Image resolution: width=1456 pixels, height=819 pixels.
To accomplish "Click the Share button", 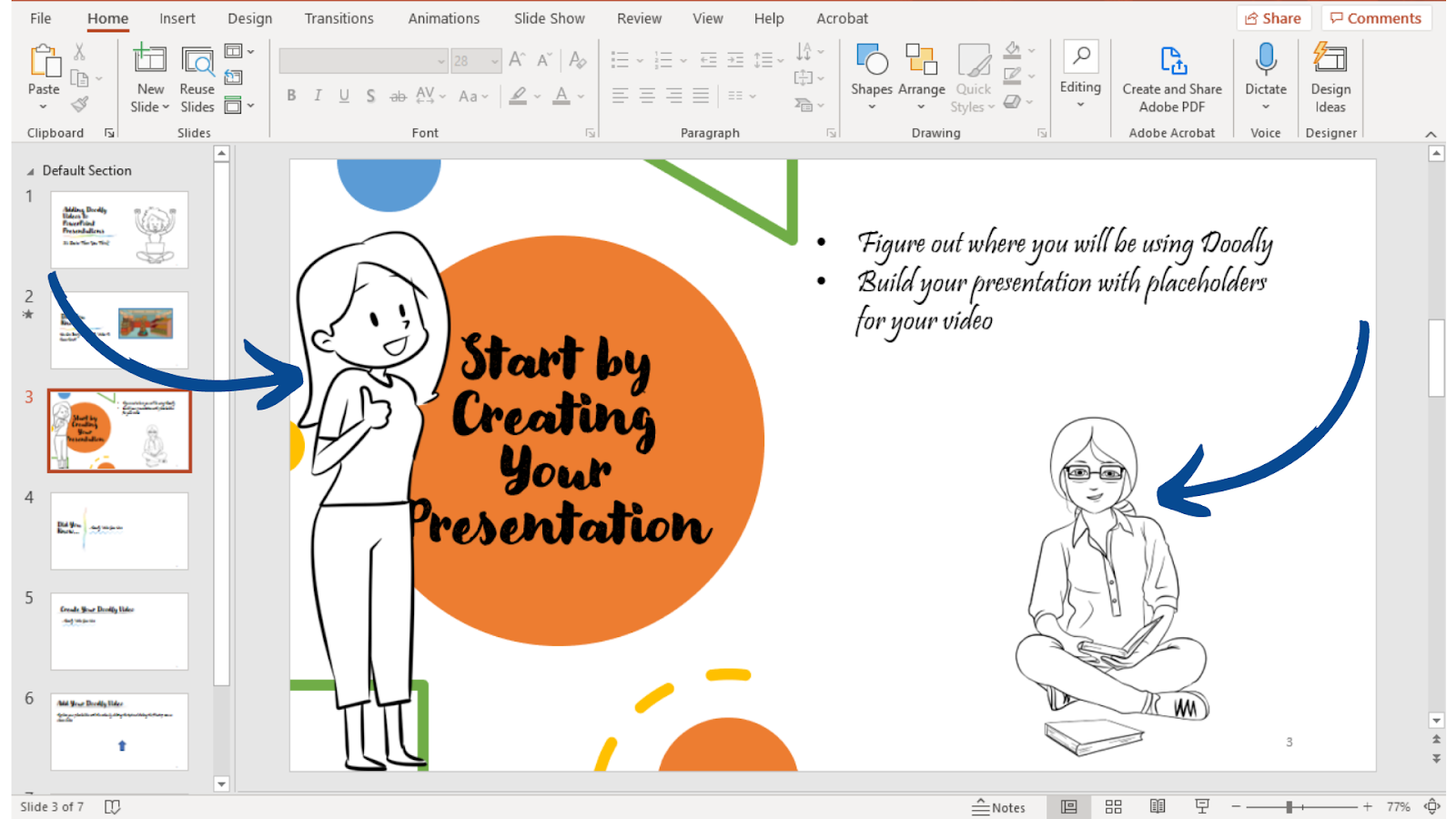I will coord(1273,18).
